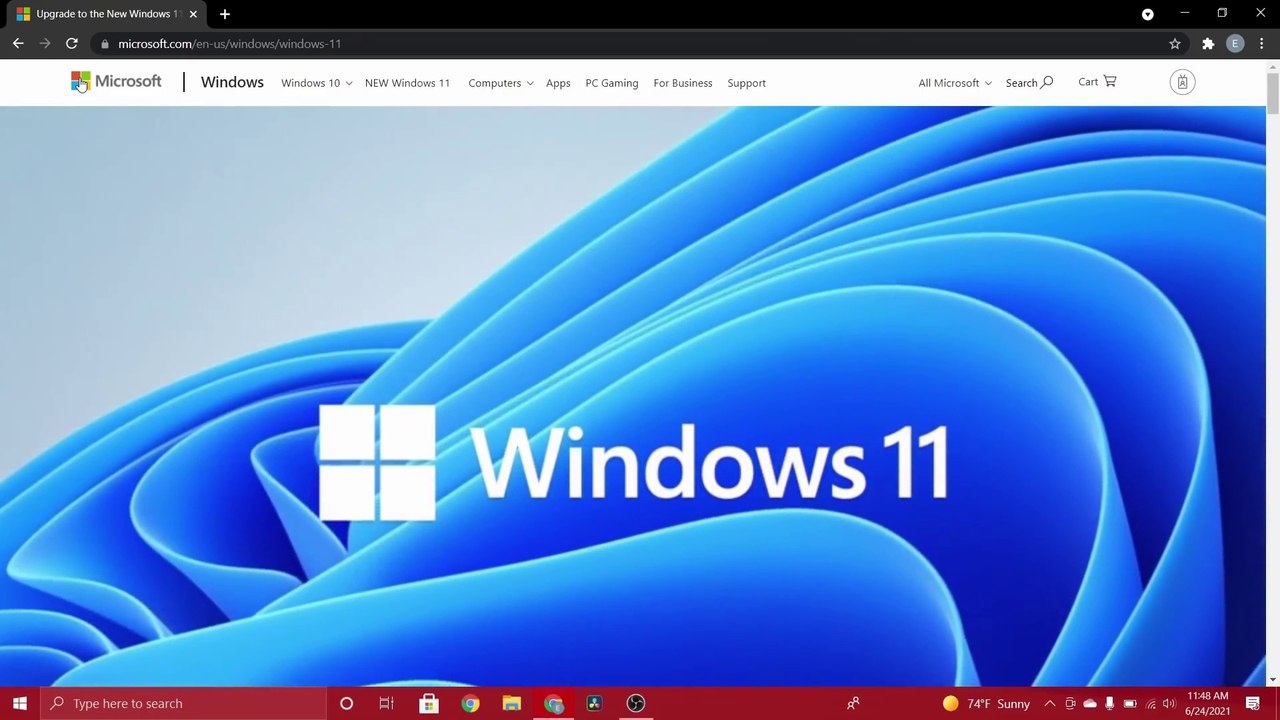Close the Upgrade to the New Windows tab
The image size is (1280, 720).
tap(193, 14)
